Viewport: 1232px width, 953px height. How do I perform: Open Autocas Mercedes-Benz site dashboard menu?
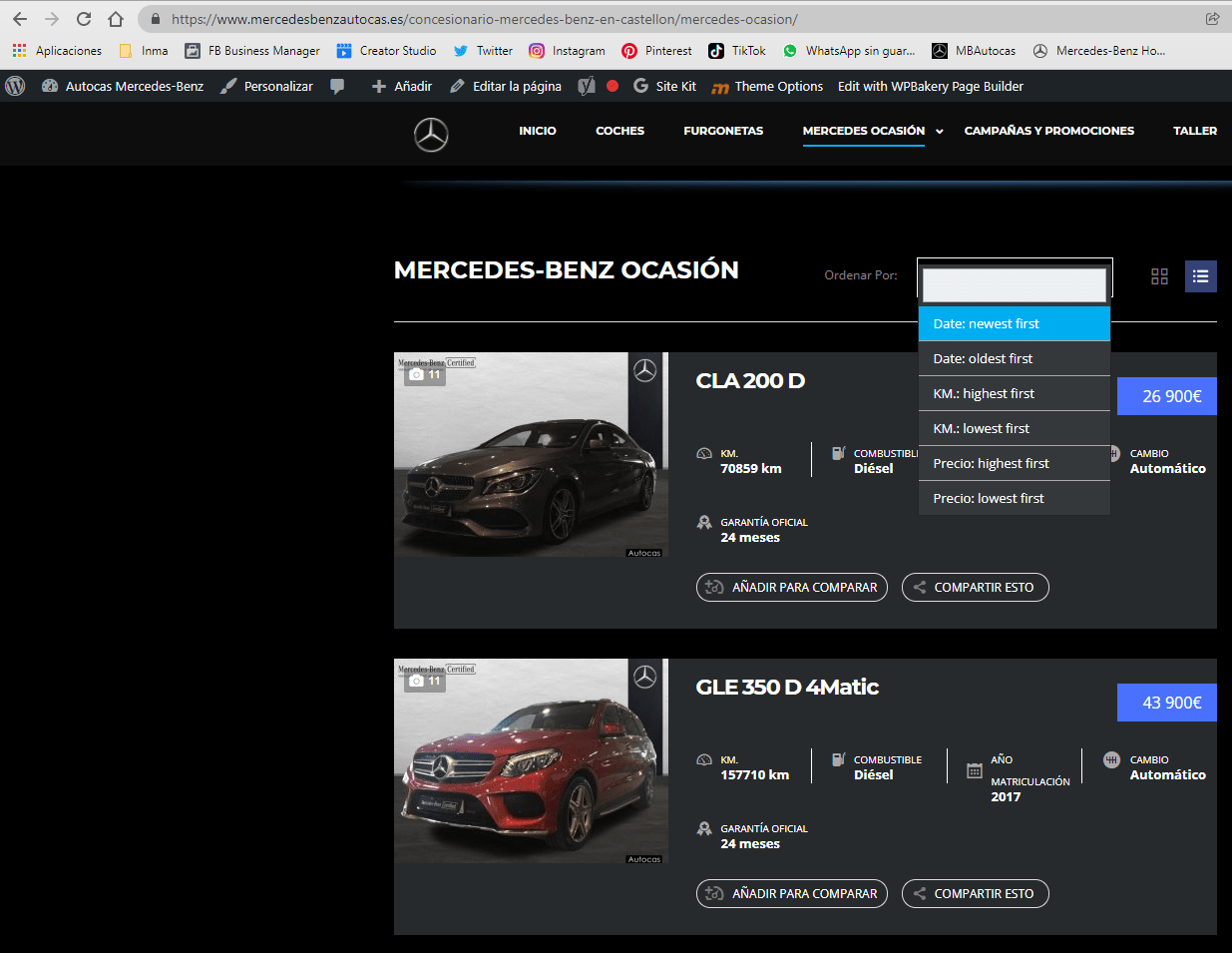pyautogui.click(x=123, y=86)
